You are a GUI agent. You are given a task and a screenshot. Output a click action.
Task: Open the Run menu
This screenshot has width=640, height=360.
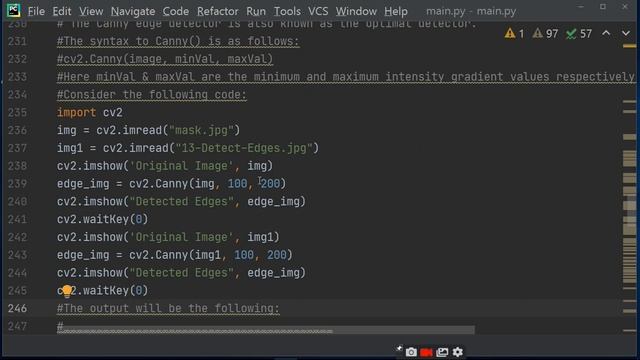tap(256, 11)
